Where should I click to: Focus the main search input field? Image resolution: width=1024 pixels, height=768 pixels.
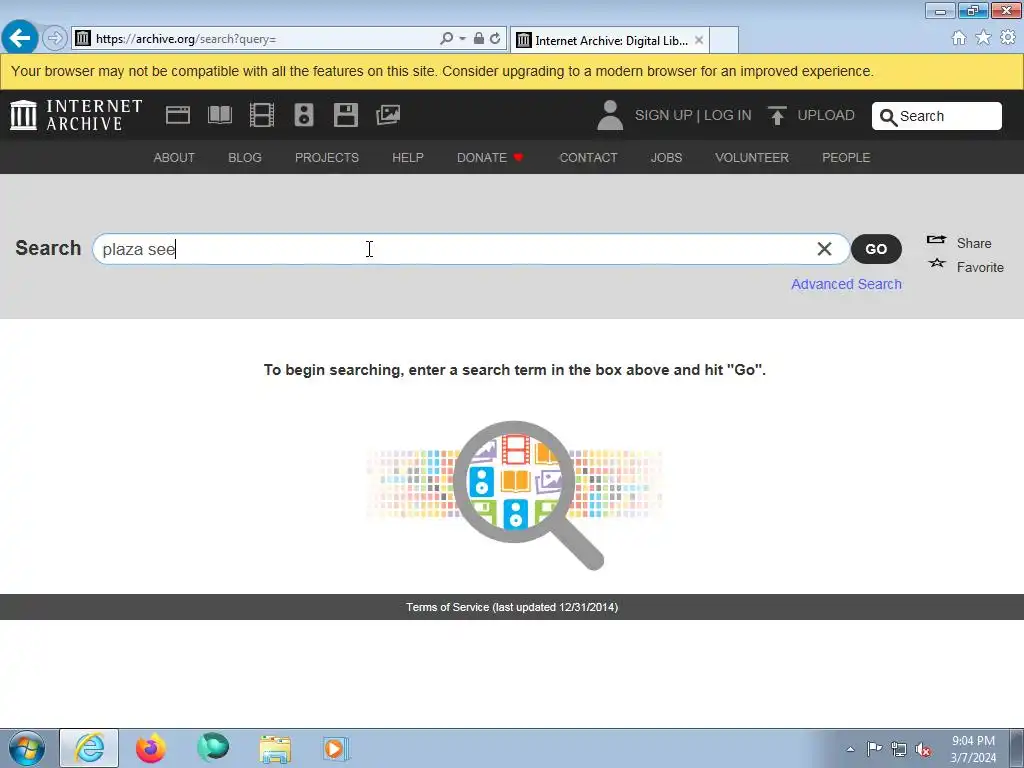tap(470, 249)
